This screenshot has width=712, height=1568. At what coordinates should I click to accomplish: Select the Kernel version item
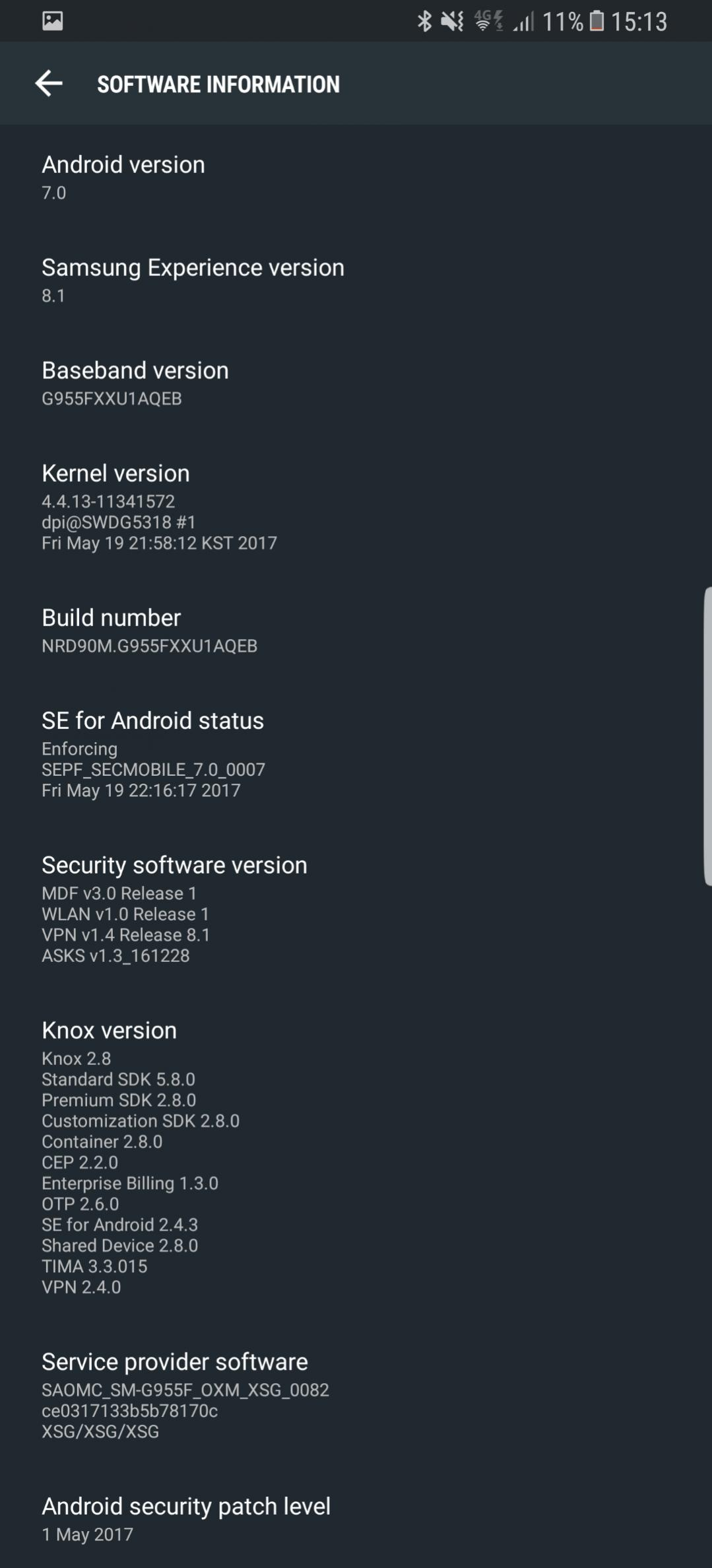coord(356,507)
